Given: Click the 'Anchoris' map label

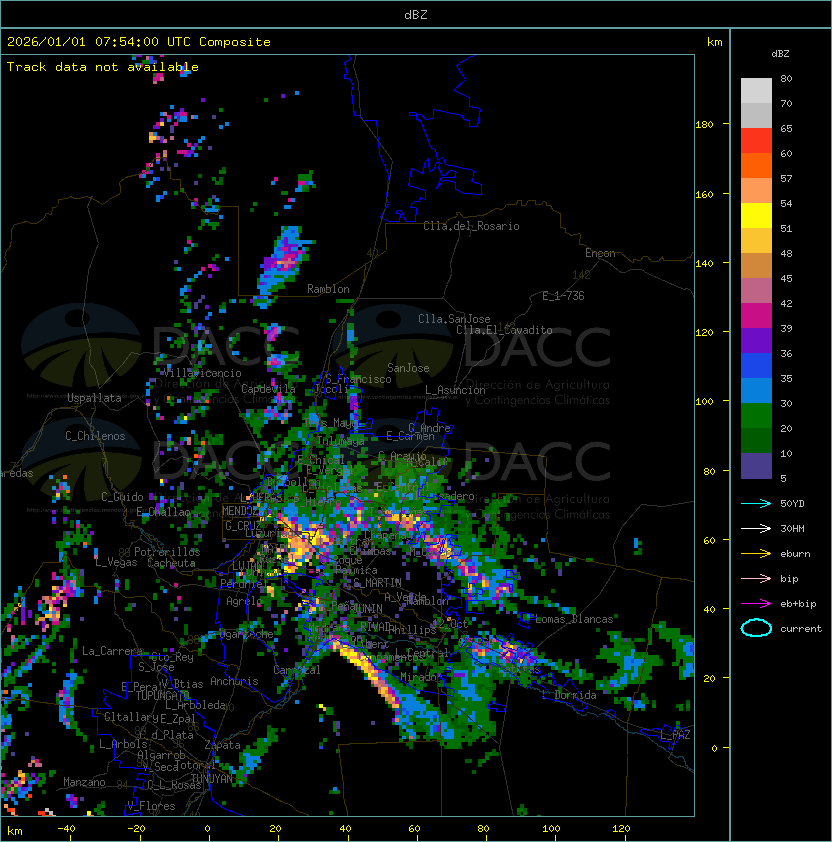Looking at the screenshot, I should click(234, 681).
